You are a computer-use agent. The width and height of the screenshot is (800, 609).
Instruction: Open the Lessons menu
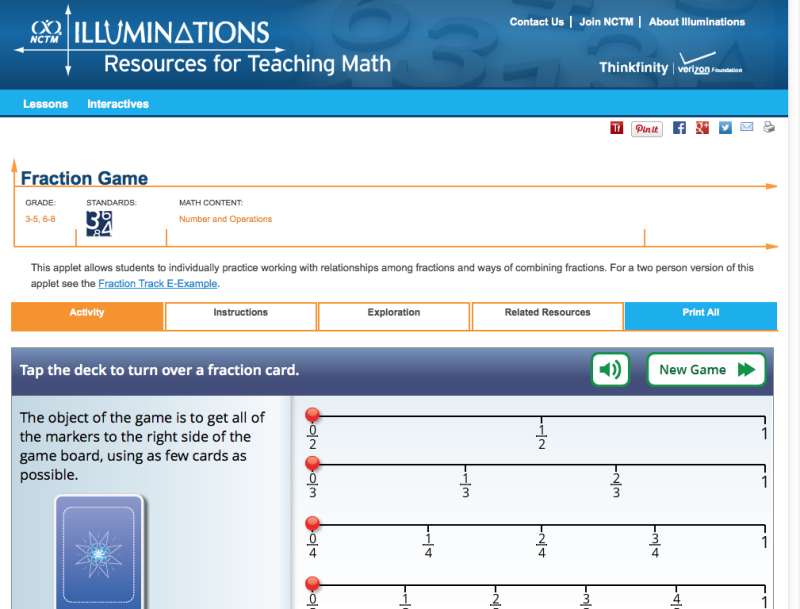pyautogui.click(x=45, y=103)
